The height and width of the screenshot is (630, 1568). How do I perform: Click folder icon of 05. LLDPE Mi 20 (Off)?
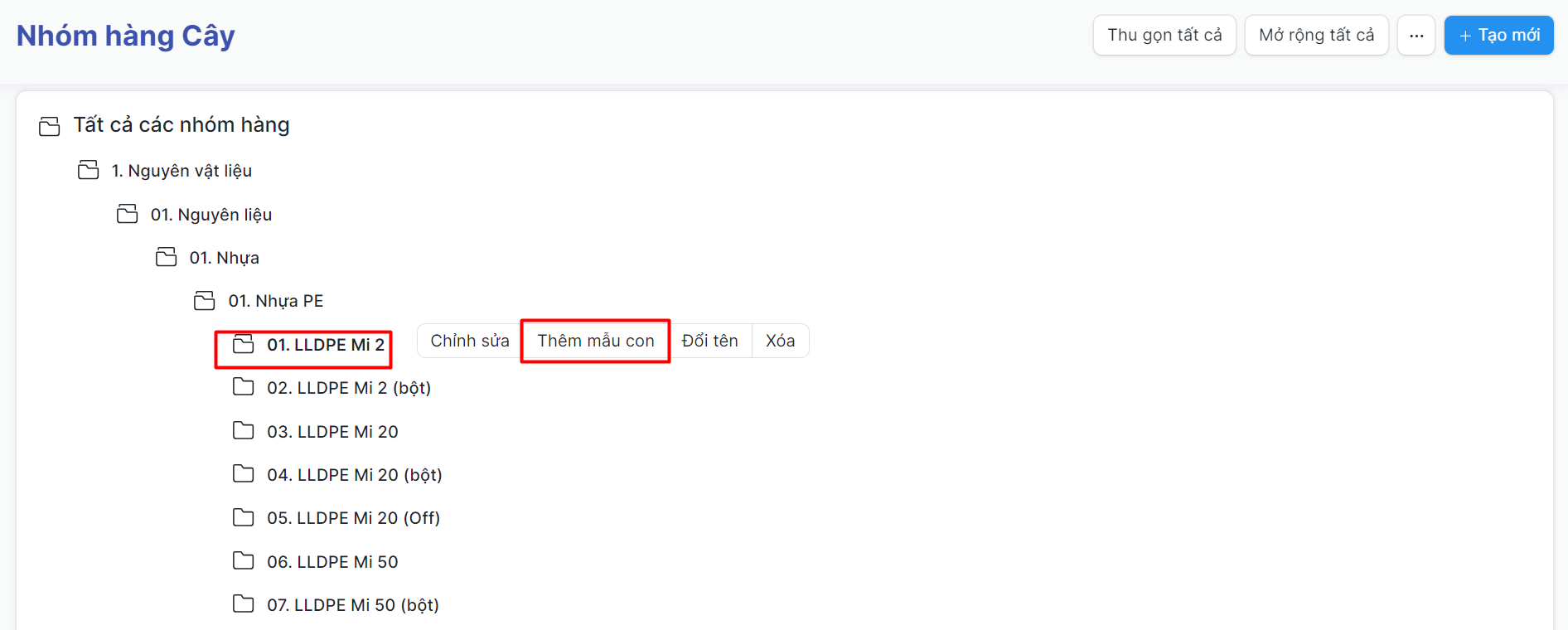point(243,518)
